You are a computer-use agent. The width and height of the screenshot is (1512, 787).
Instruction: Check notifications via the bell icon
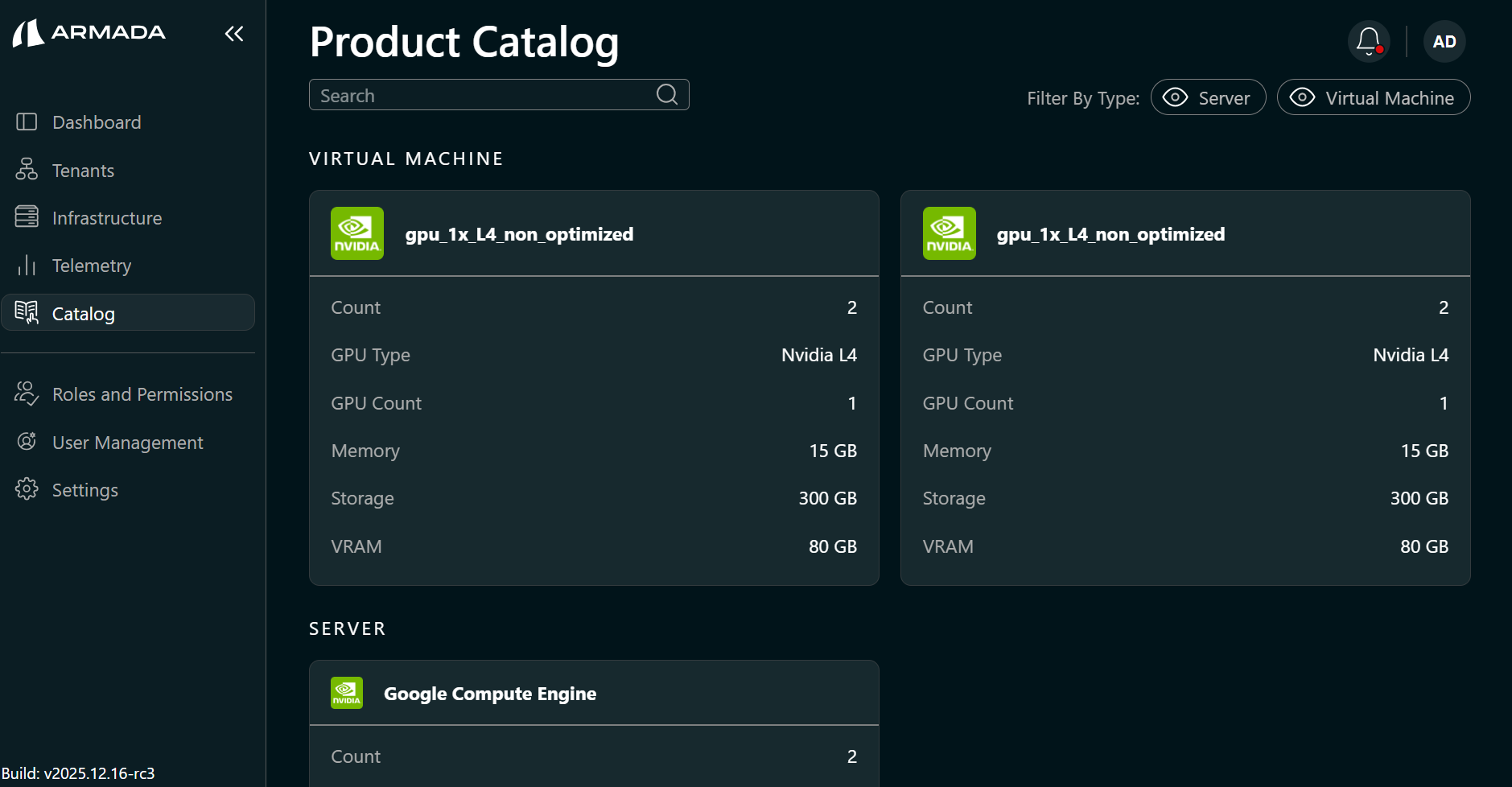(x=1368, y=41)
